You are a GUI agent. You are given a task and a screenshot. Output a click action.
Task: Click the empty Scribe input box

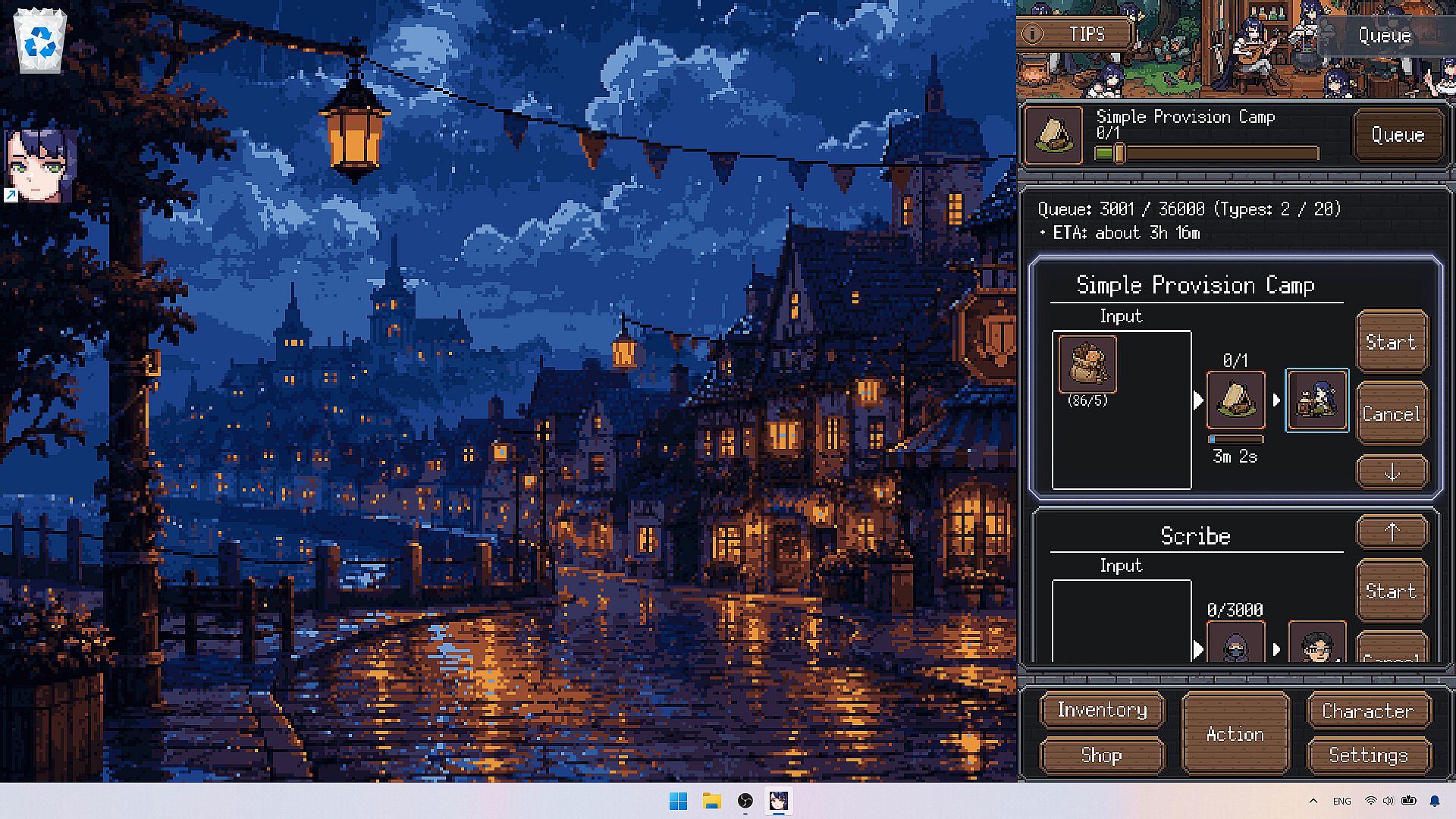pyautogui.click(x=1122, y=621)
